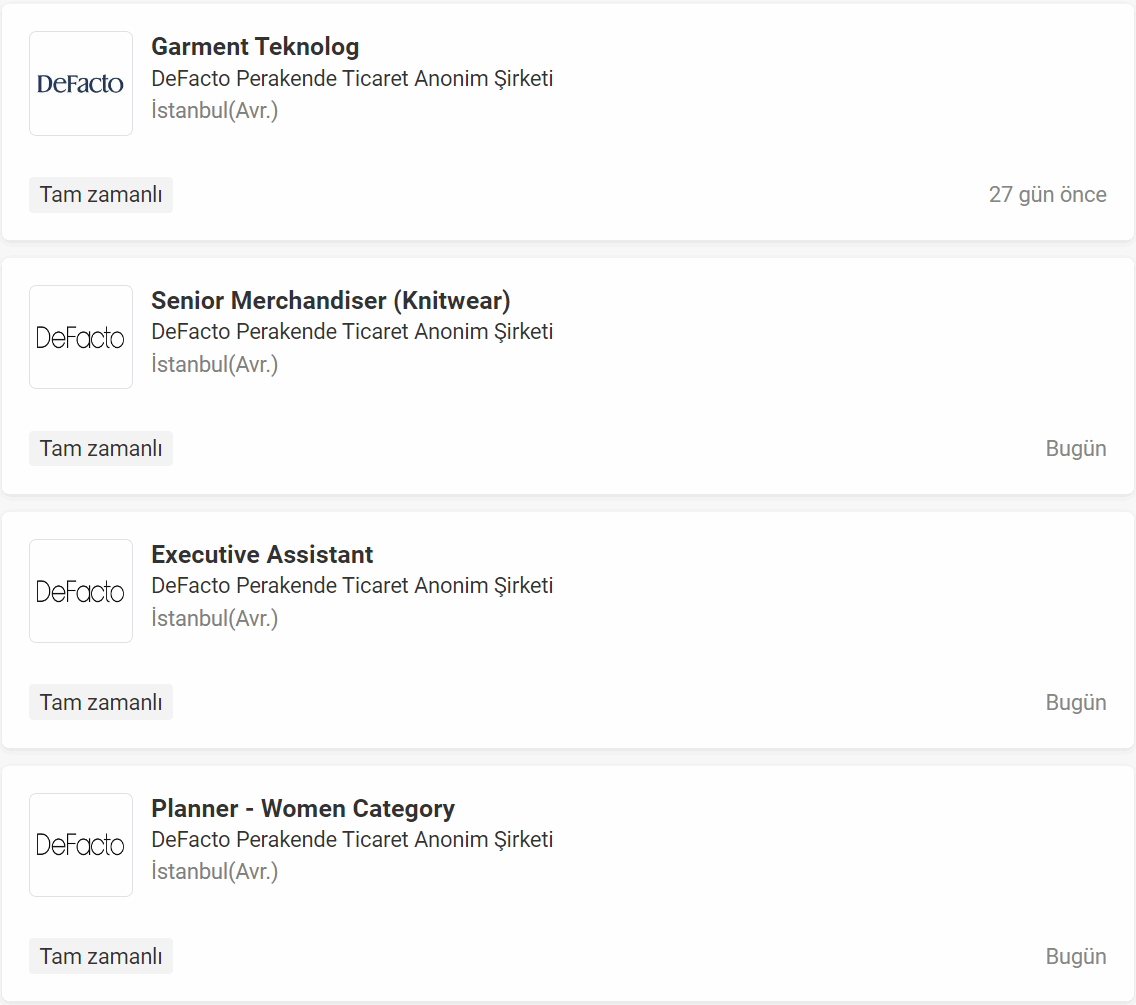The height and width of the screenshot is (1005, 1136).
Task: Click Bugün date on Executive Assistant card
Action: [x=1076, y=703]
